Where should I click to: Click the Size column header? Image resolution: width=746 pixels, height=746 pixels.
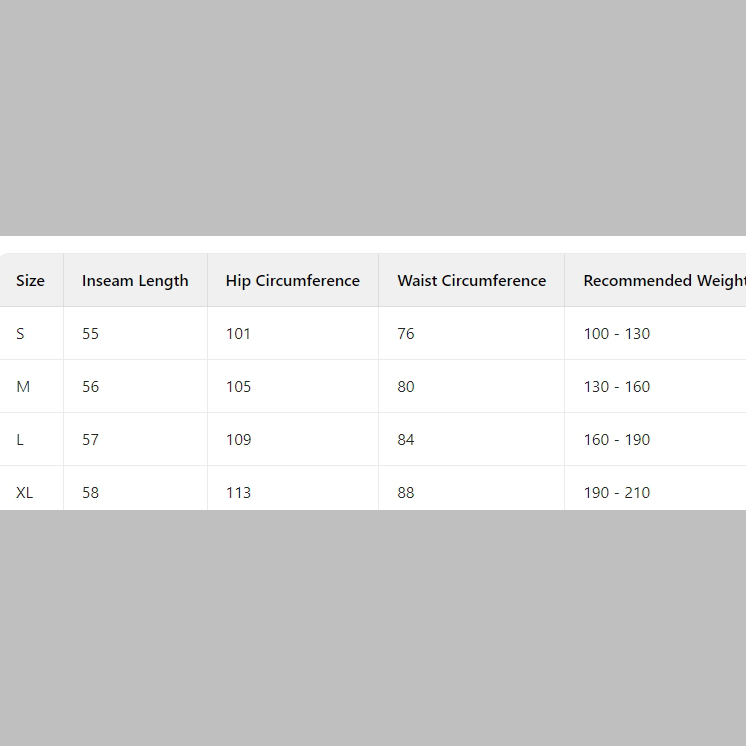[30, 281]
